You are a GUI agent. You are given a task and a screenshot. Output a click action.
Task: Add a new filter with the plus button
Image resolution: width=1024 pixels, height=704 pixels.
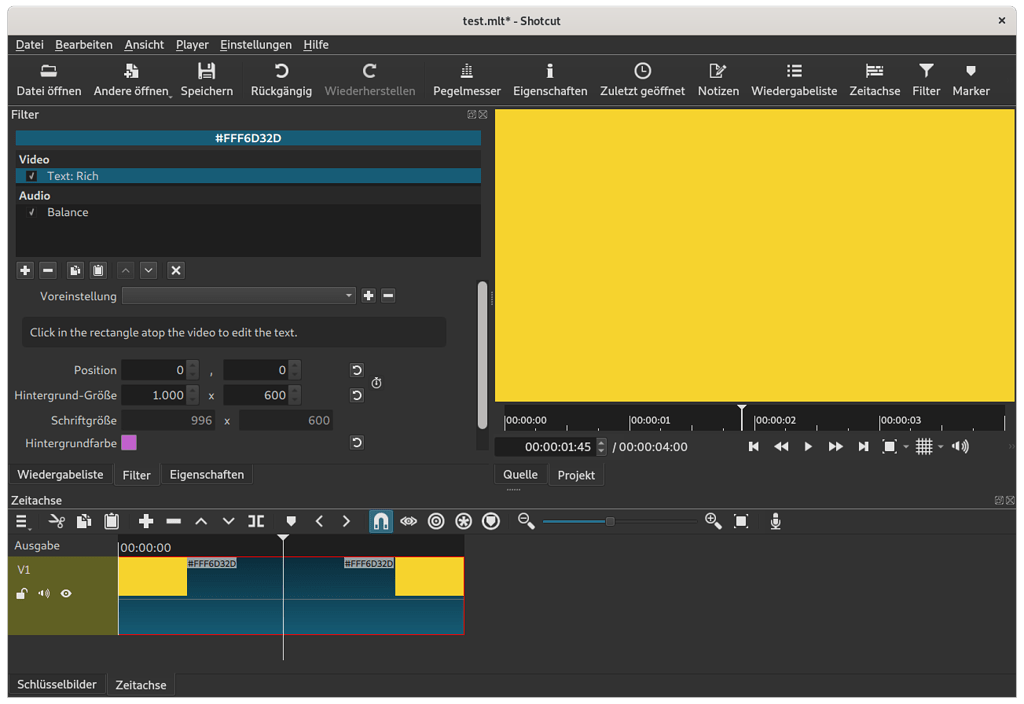[x=24, y=270]
